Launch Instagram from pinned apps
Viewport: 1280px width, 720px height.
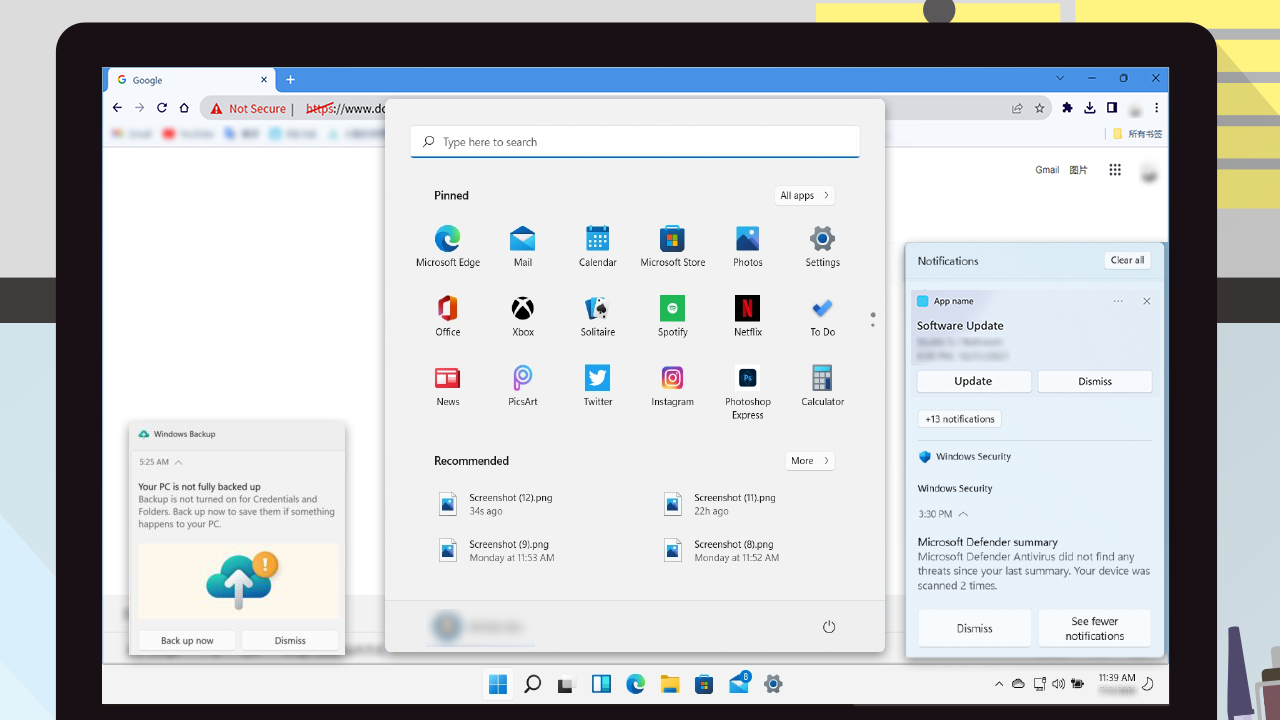tap(672, 386)
